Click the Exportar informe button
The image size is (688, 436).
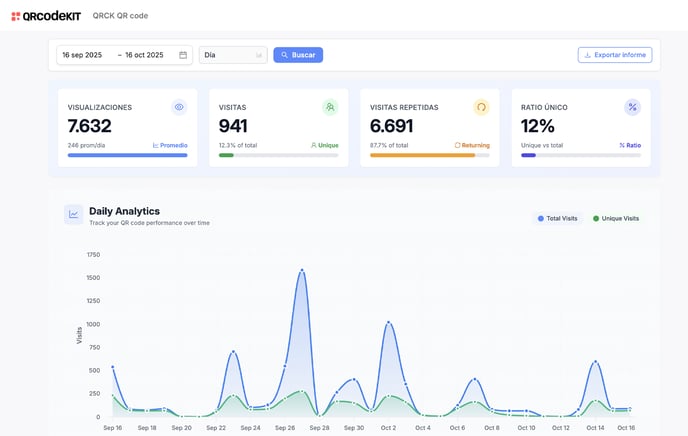615,55
